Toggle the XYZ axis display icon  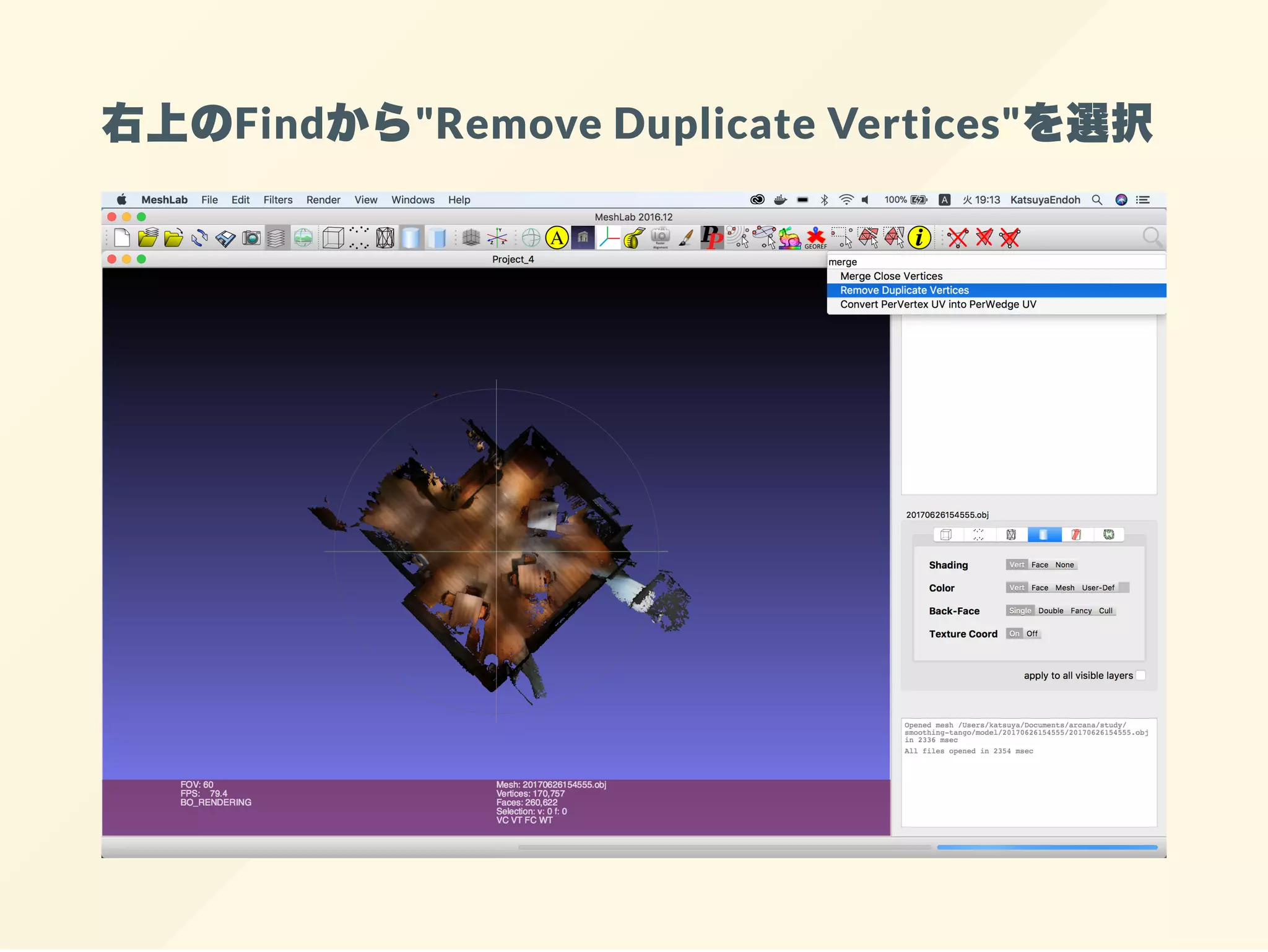coord(497,238)
